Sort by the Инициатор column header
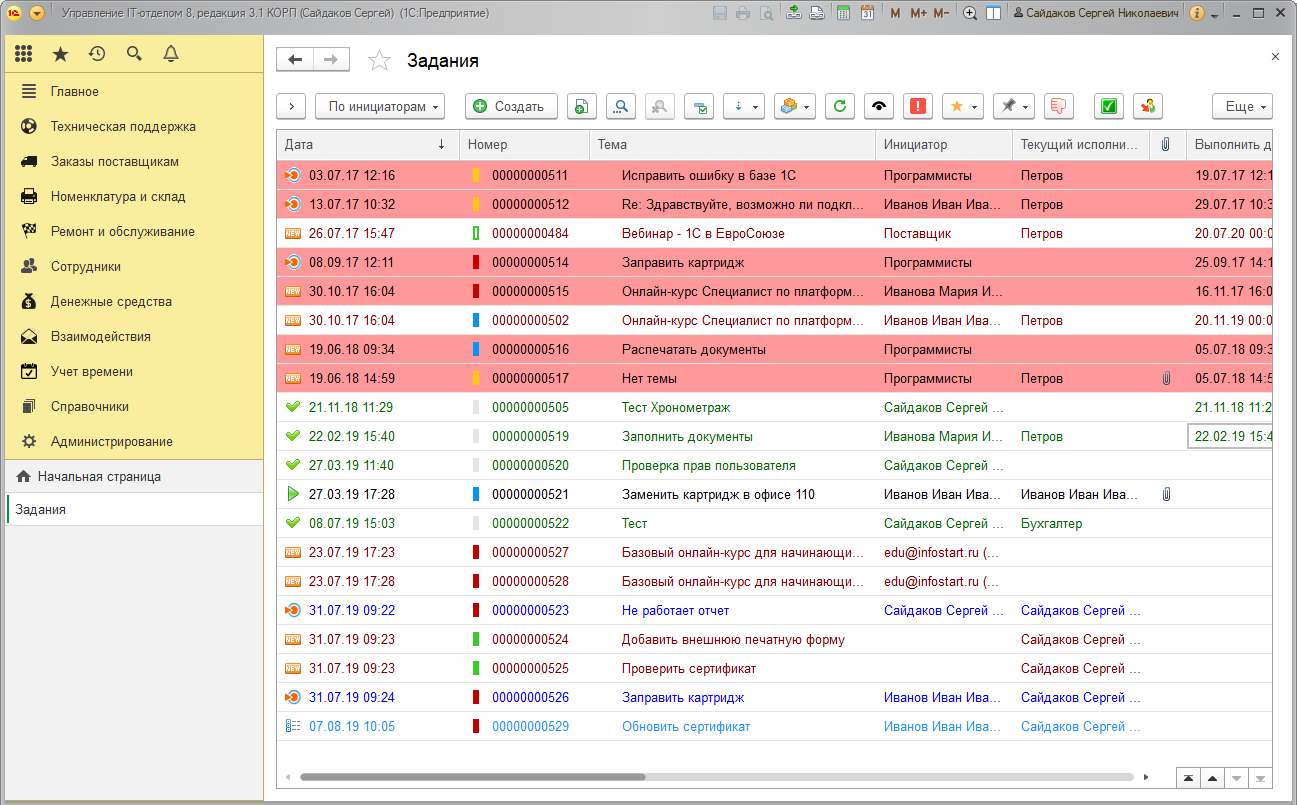1297x805 pixels. 943,145
